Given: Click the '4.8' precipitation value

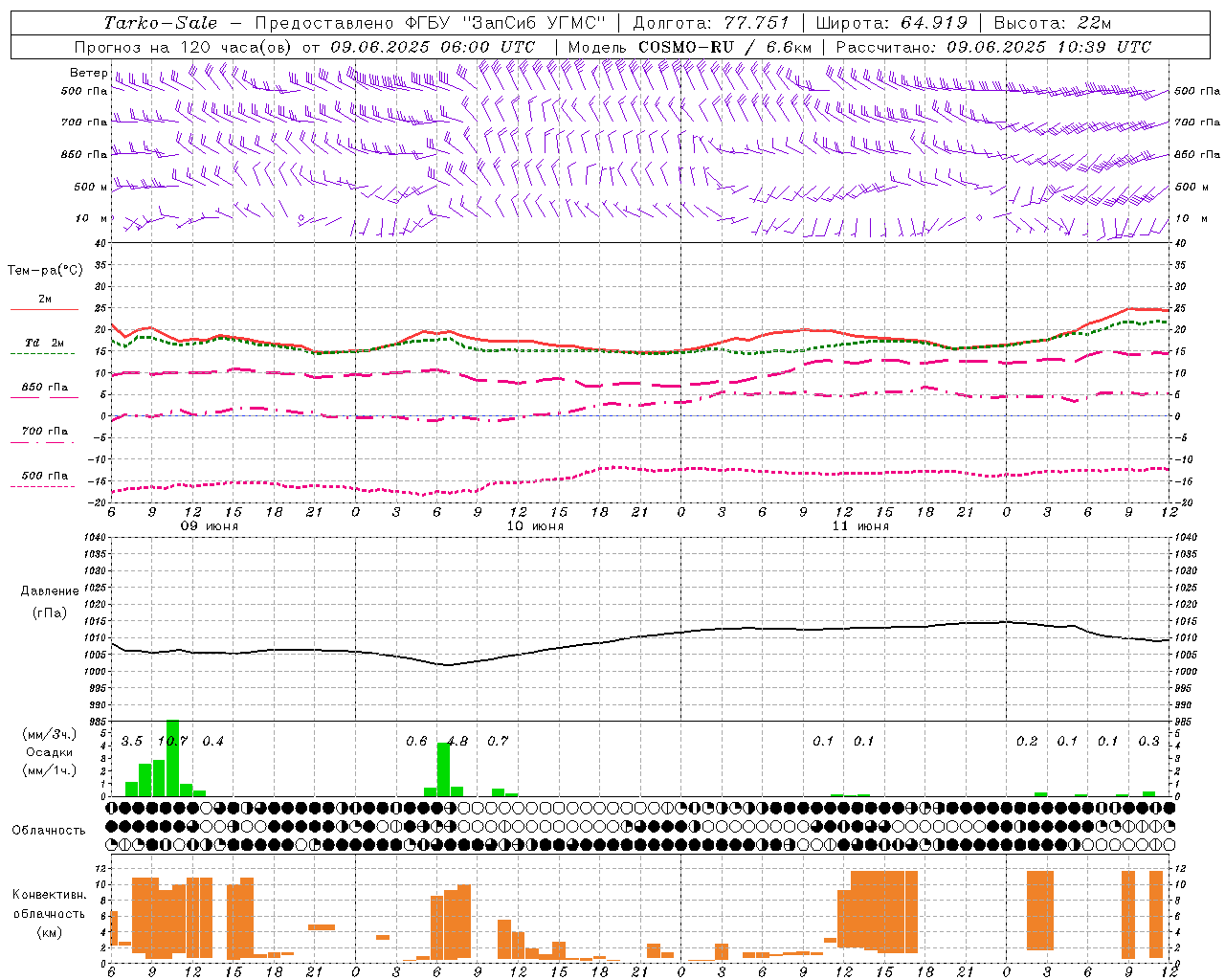Looking at the screenshot, I should [x=457, y=742].
